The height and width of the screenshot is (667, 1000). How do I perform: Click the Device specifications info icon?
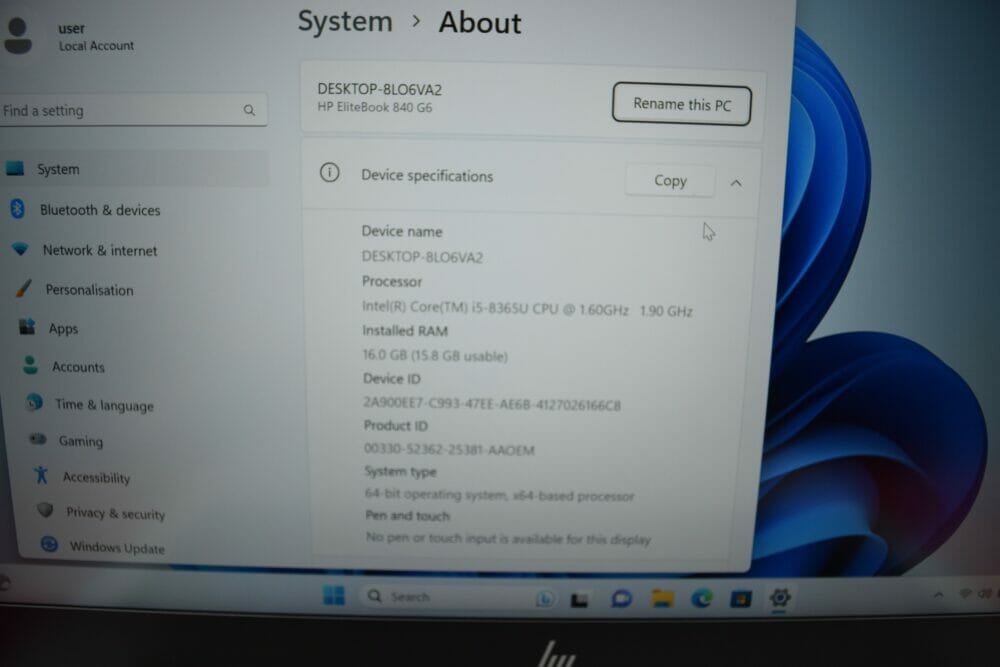(329, 173)
